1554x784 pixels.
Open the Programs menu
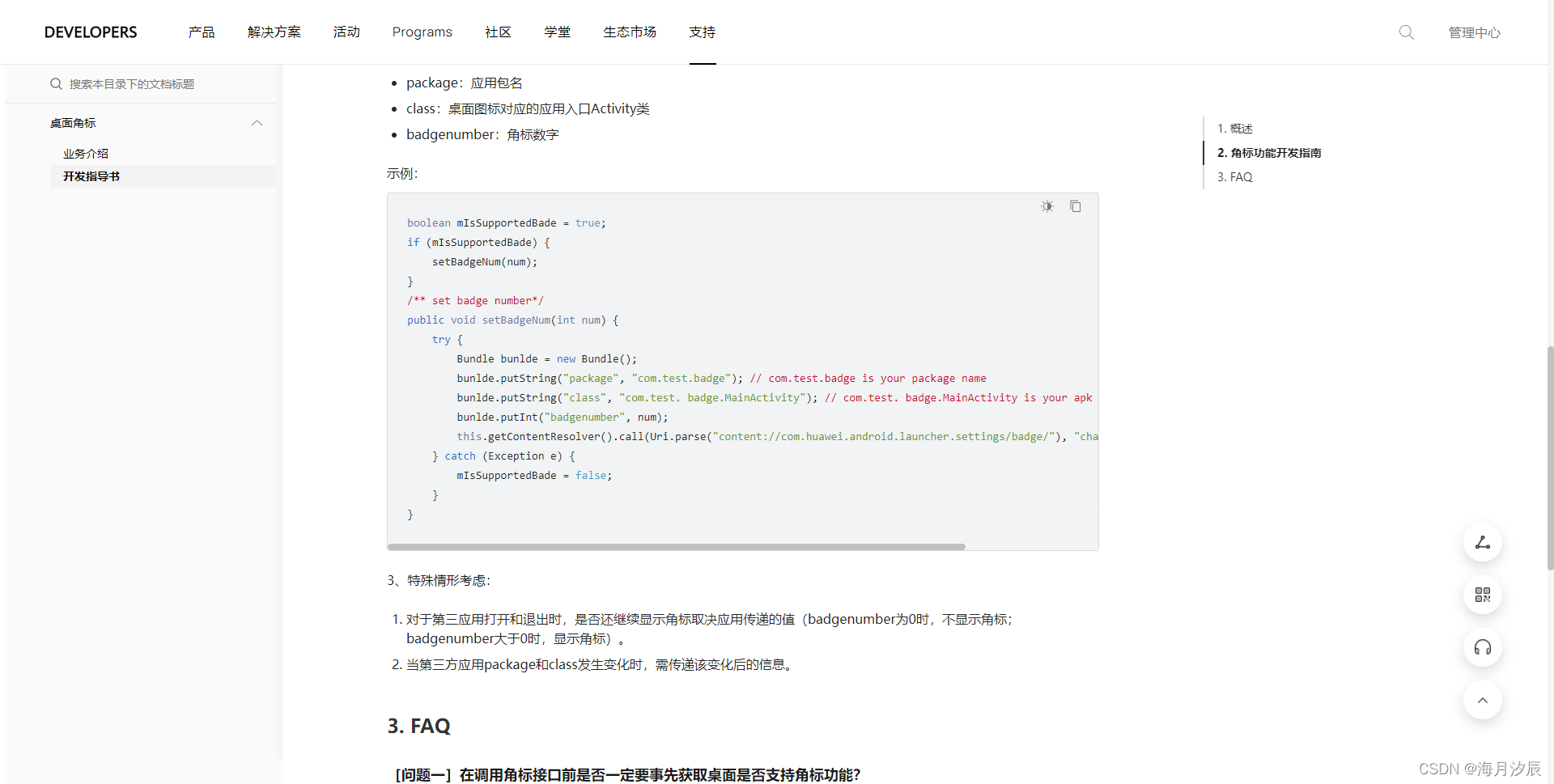click(422, 32)
